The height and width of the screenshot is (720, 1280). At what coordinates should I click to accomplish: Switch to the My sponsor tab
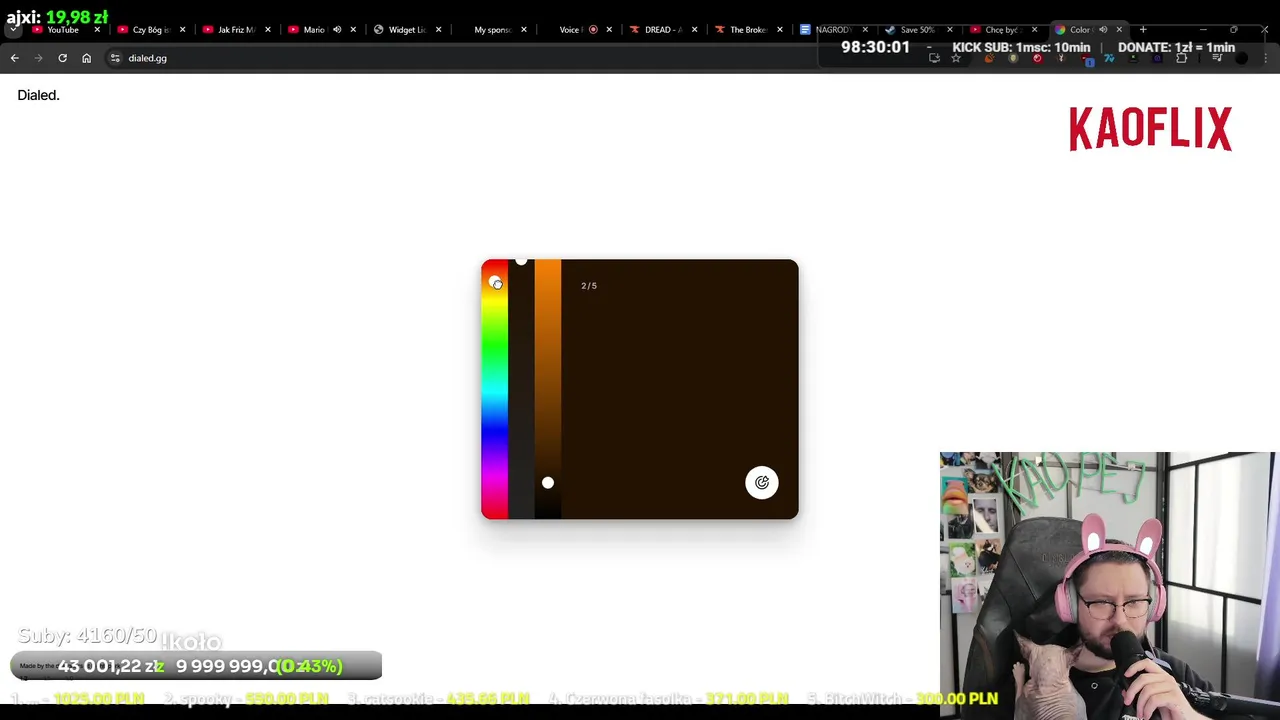[491, 30]
